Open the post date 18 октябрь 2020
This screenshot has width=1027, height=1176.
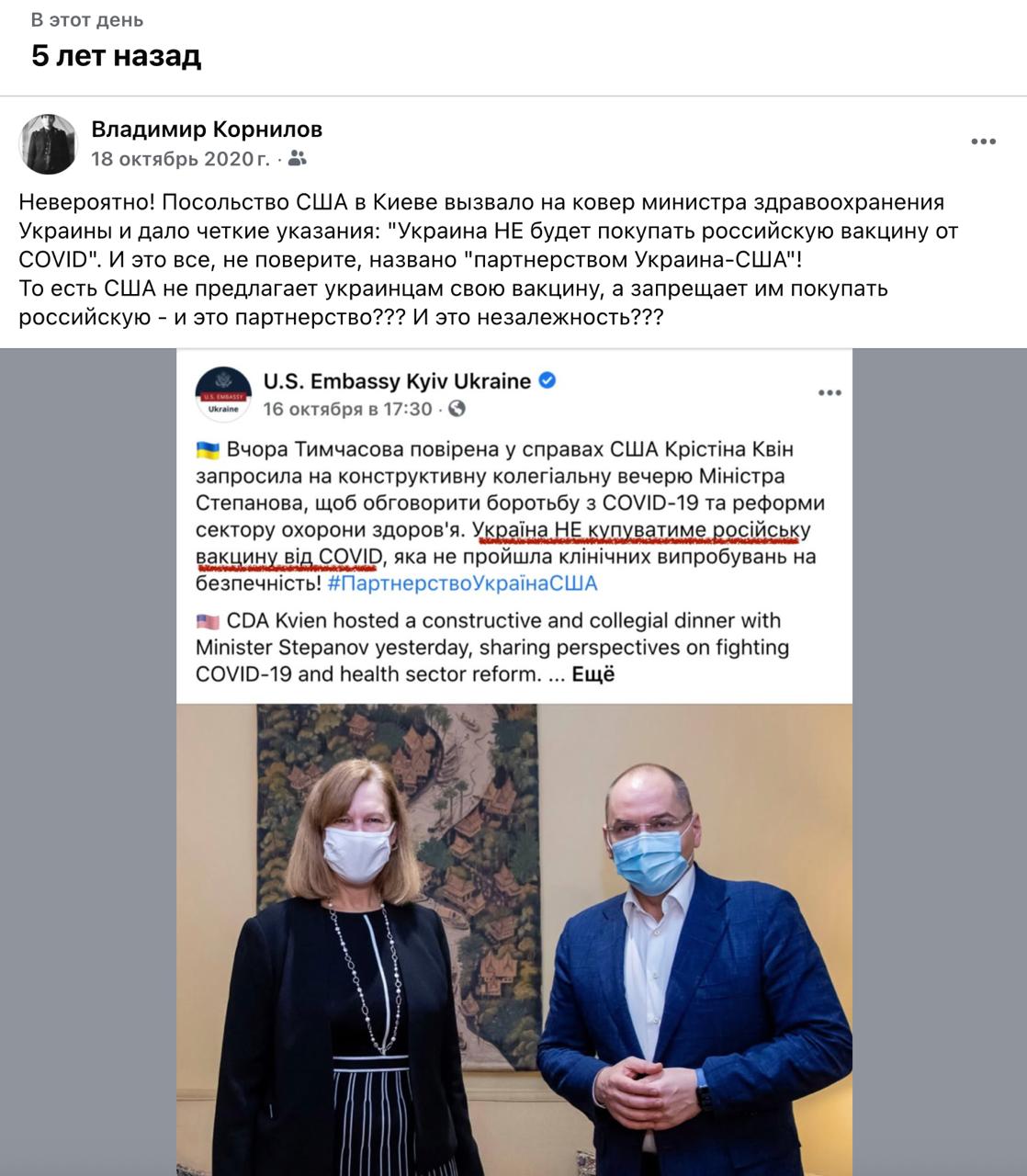click(x=180, y=159)
